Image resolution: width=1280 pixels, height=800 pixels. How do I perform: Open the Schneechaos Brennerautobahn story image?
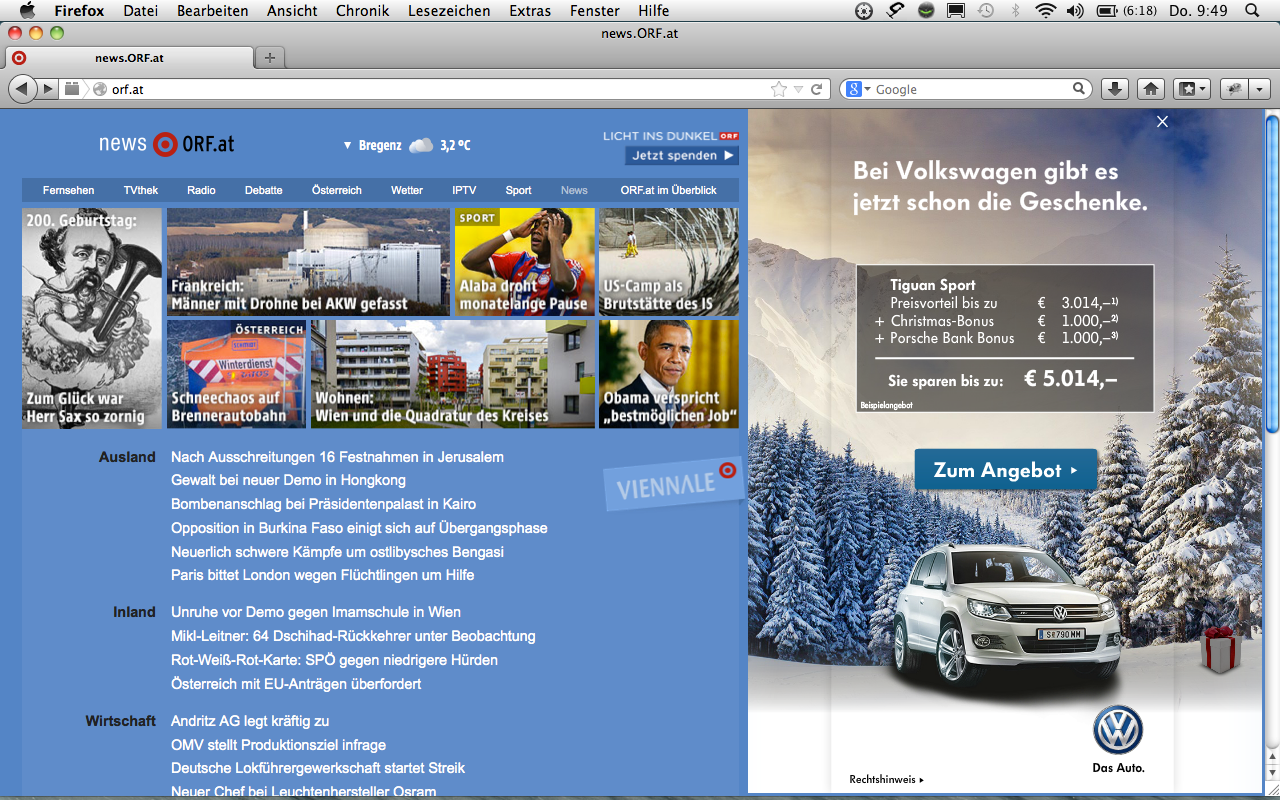point(236,374)
